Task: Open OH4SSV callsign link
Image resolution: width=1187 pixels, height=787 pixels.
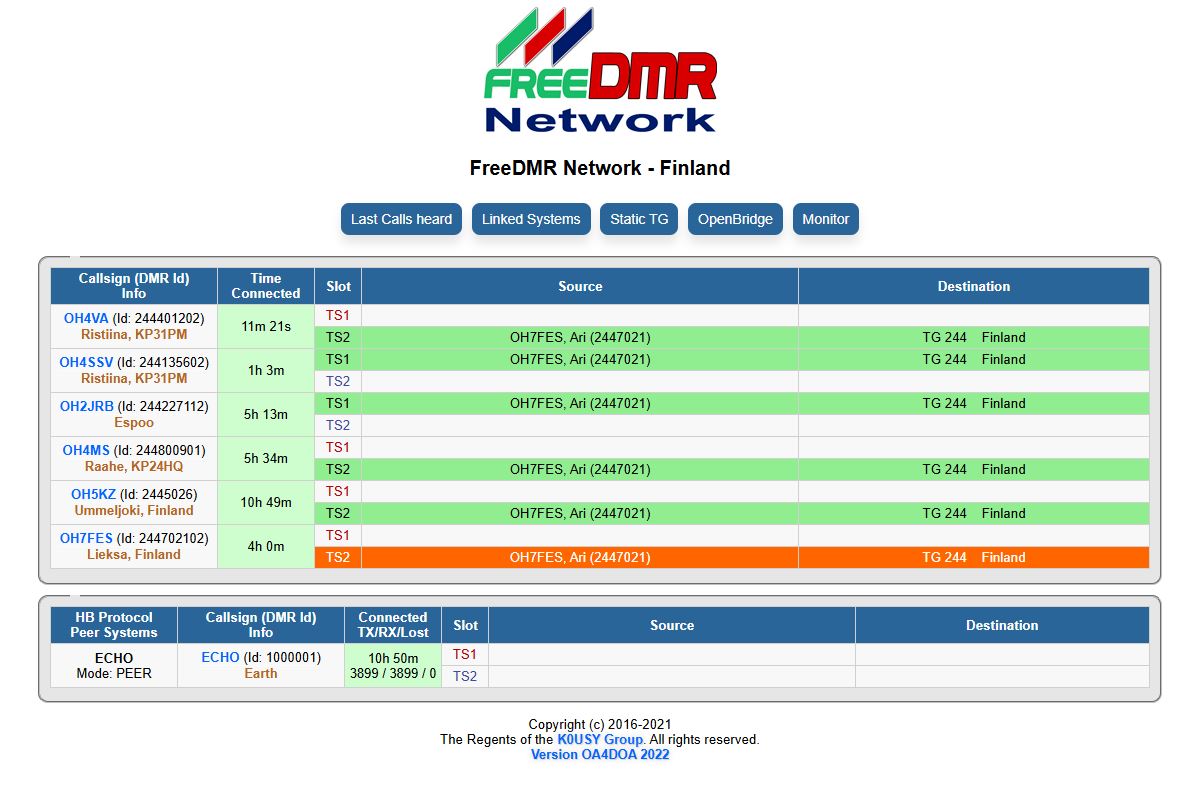Action: [86, 362]
